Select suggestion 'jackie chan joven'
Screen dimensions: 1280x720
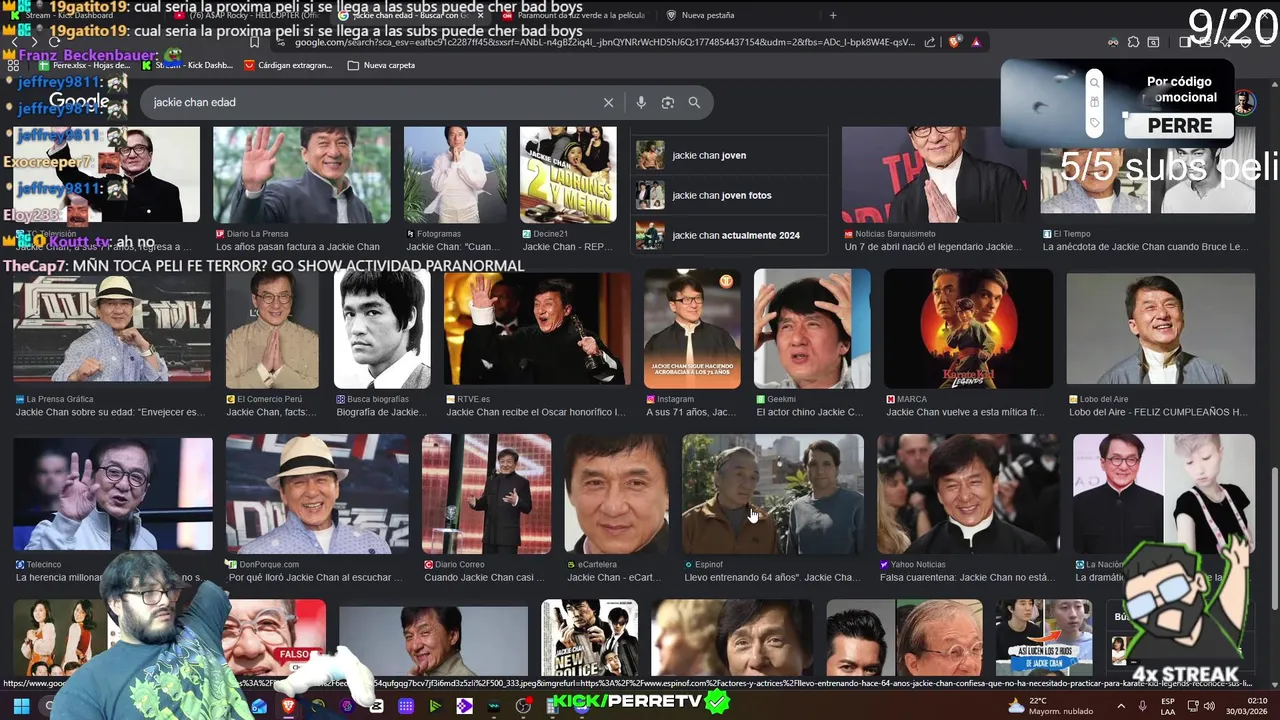(731, 155)
